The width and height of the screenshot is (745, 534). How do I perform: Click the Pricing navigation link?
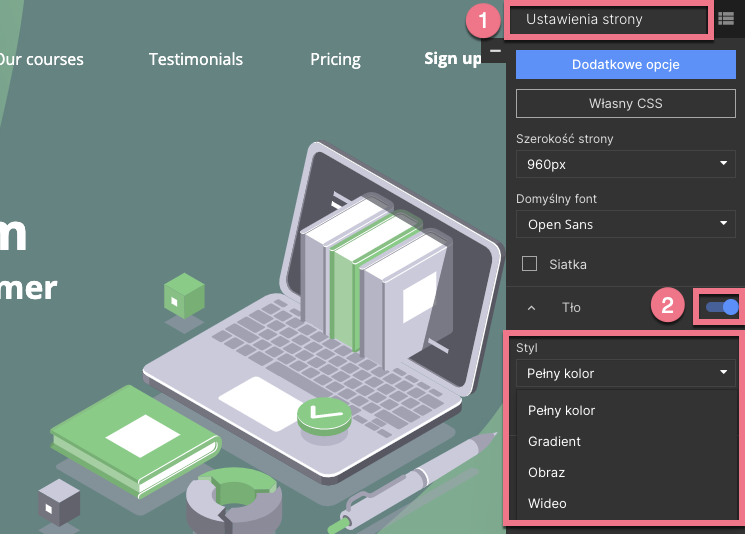(335, 59)
